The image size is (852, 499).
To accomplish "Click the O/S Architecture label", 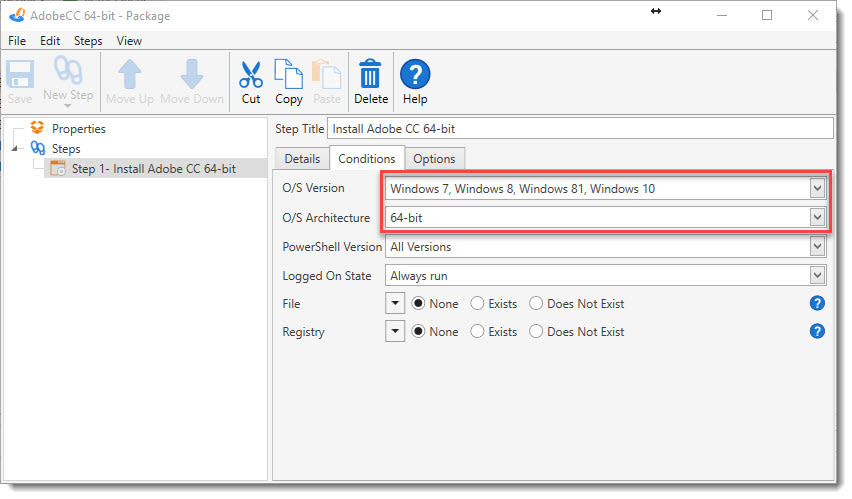I will (326, 218).
